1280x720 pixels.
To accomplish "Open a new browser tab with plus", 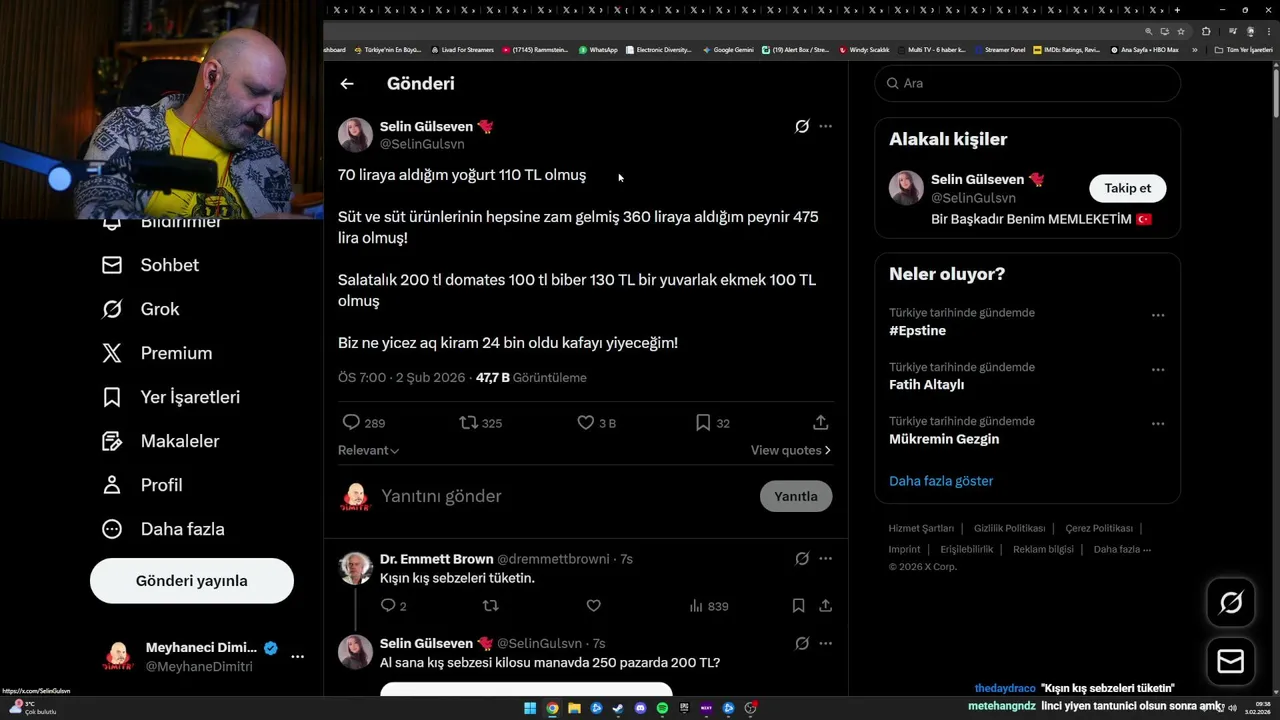I will [1178, 10].
